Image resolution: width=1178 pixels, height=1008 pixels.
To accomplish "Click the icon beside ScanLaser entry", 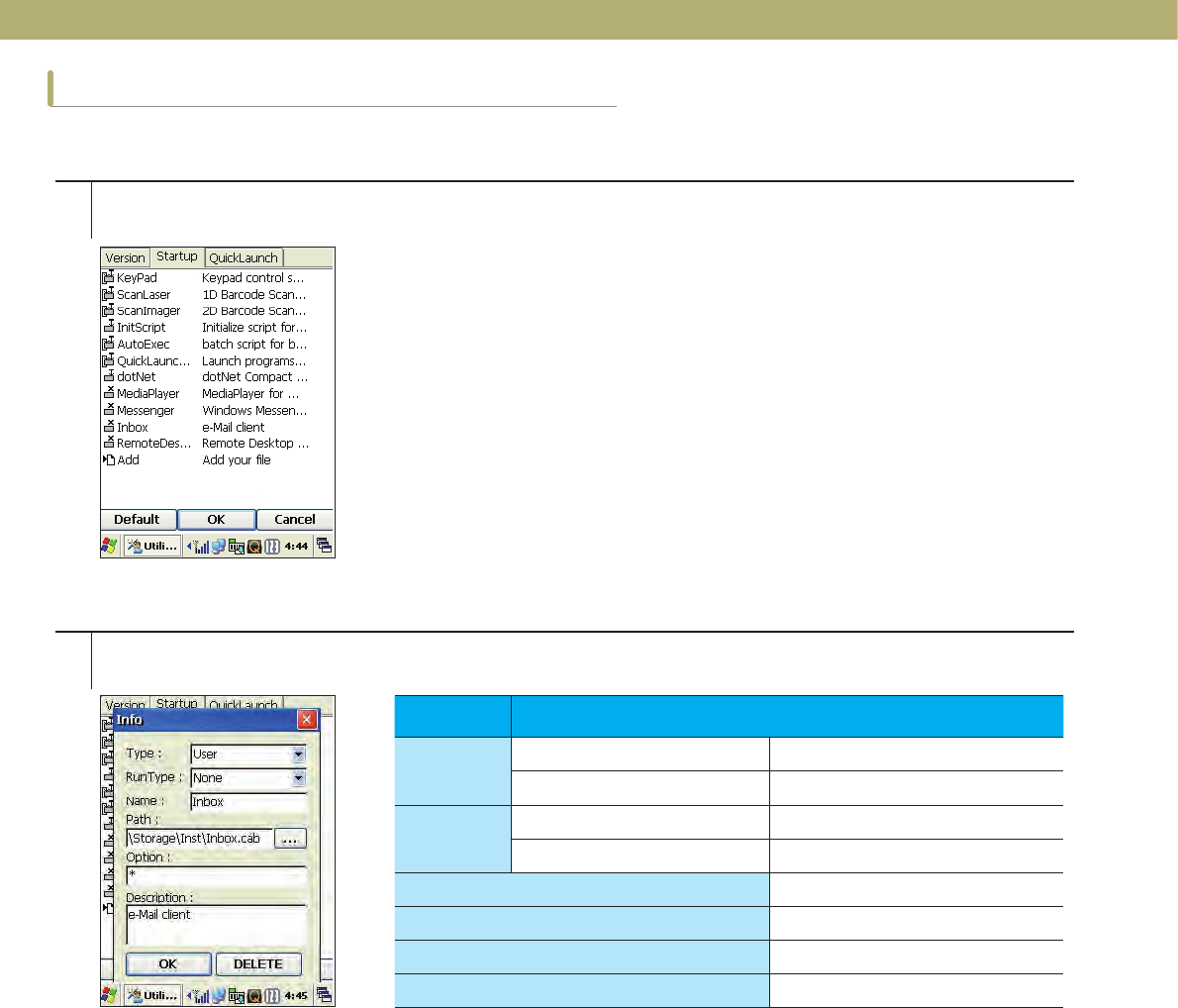I will pos(108,294).
